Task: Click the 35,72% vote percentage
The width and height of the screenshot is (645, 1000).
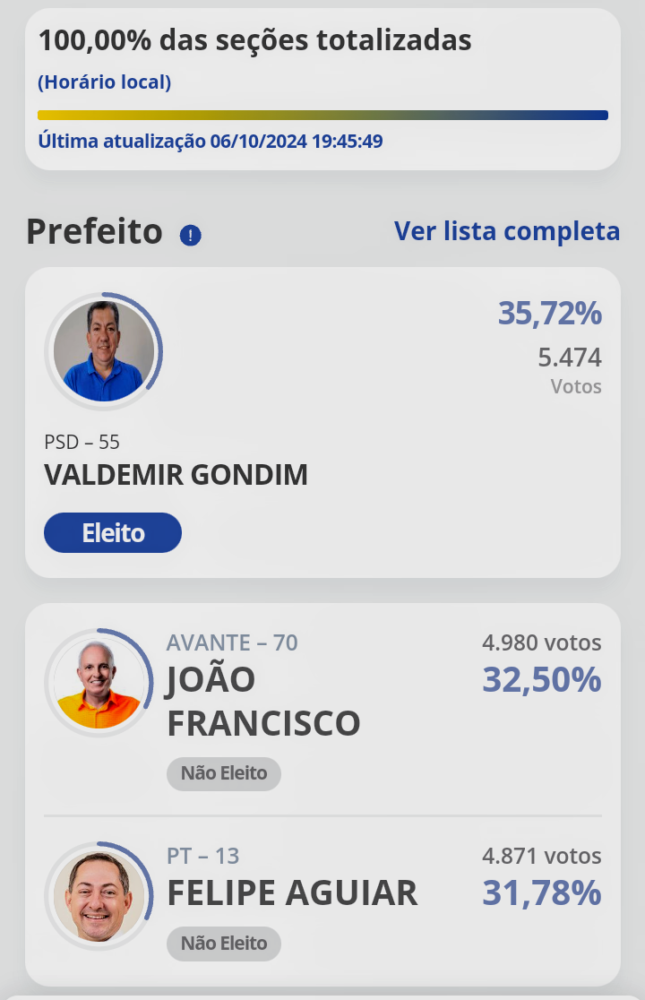Action: 550,314
